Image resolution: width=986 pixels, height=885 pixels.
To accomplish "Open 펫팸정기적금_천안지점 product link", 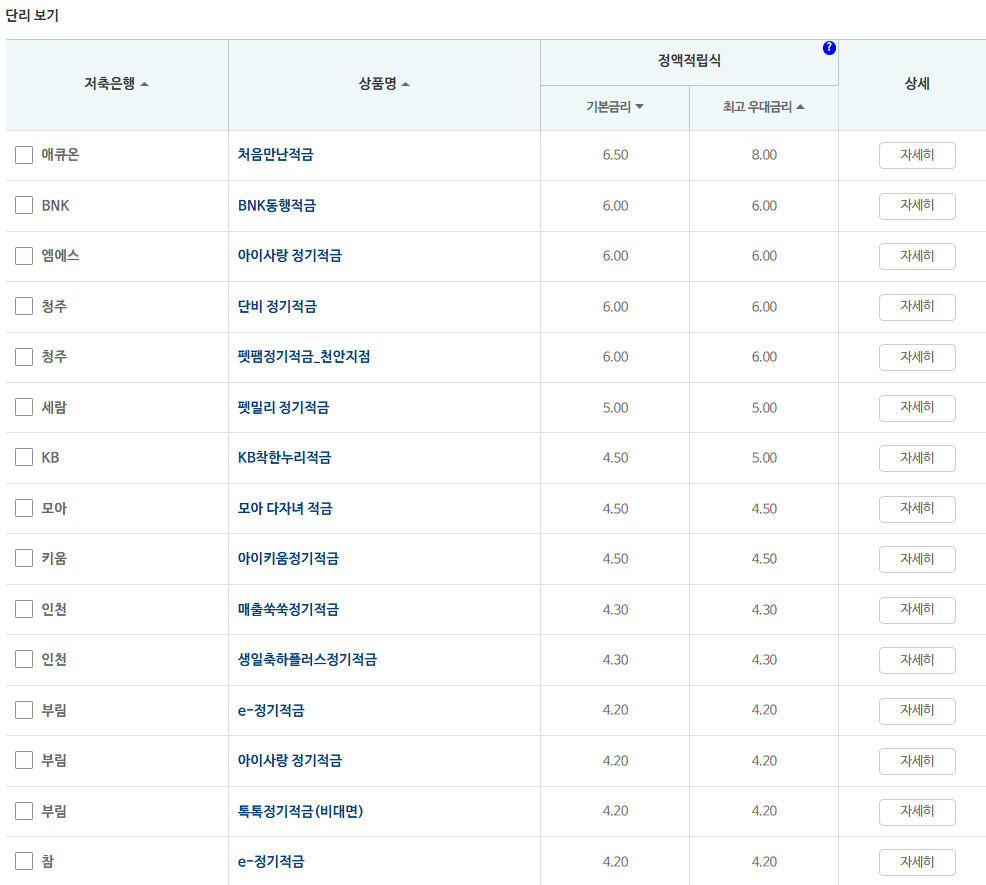I will point(304,357).
